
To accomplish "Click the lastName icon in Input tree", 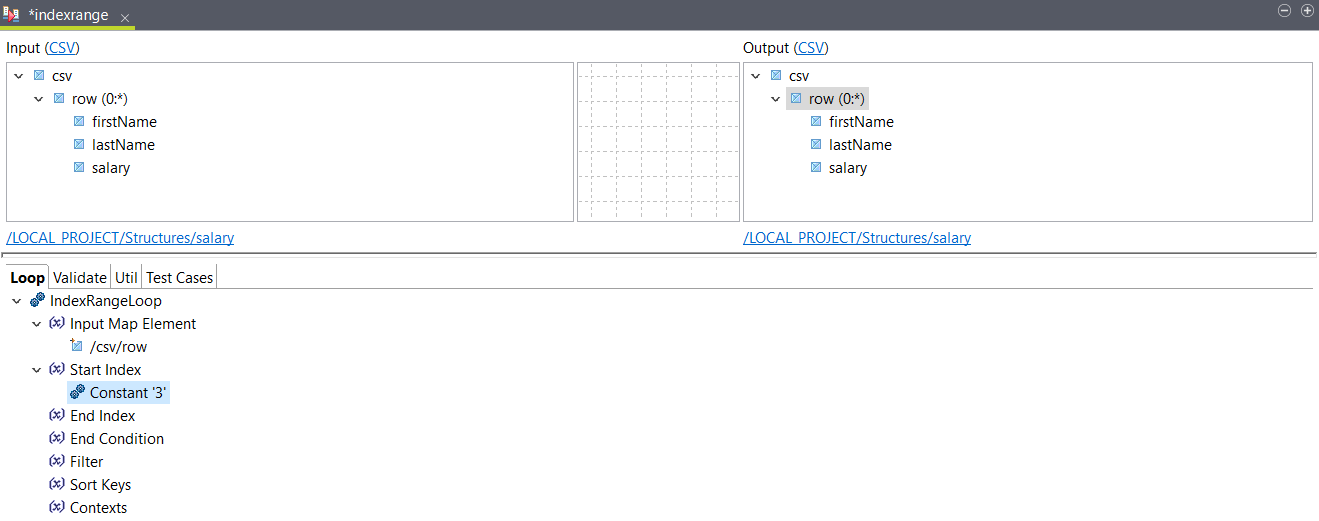I will [79, 144].
